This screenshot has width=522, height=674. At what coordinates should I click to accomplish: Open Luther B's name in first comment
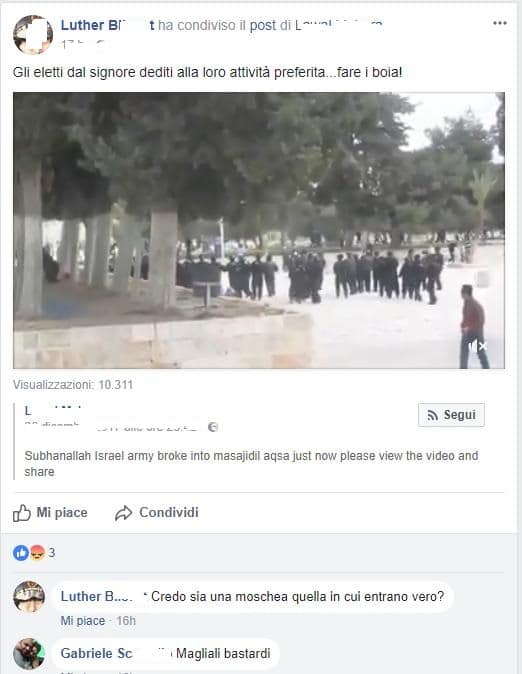96,597
